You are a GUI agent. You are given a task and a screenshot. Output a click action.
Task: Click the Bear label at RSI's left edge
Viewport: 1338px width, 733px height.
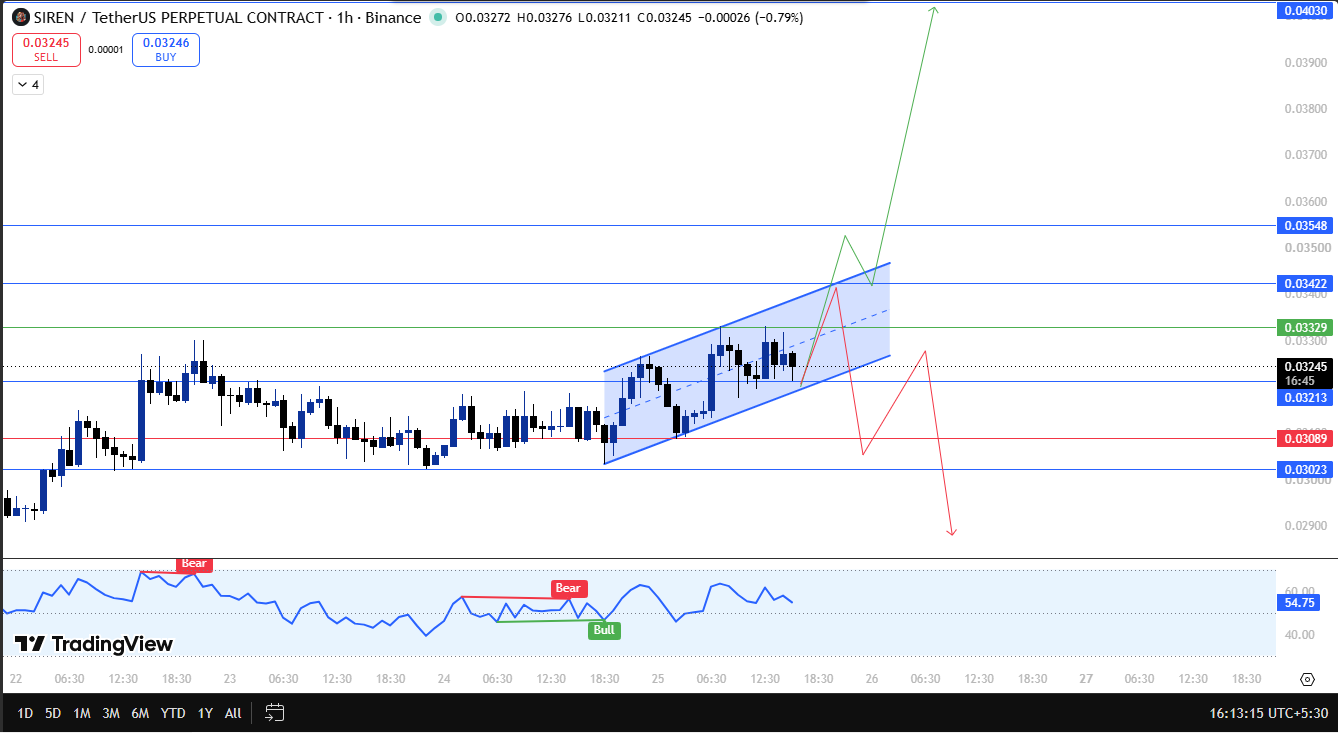194,564
